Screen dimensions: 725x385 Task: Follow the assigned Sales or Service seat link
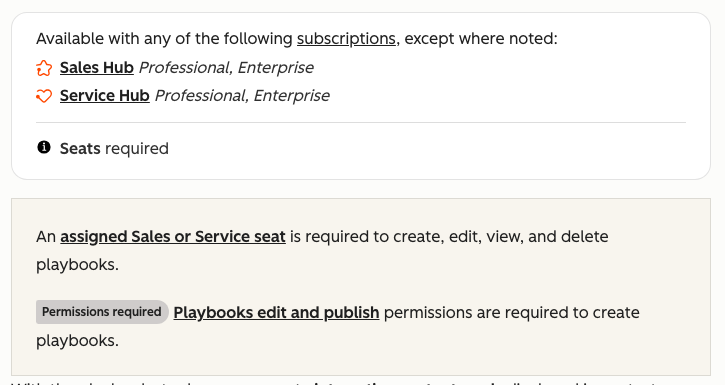click(x=172, y=237)
